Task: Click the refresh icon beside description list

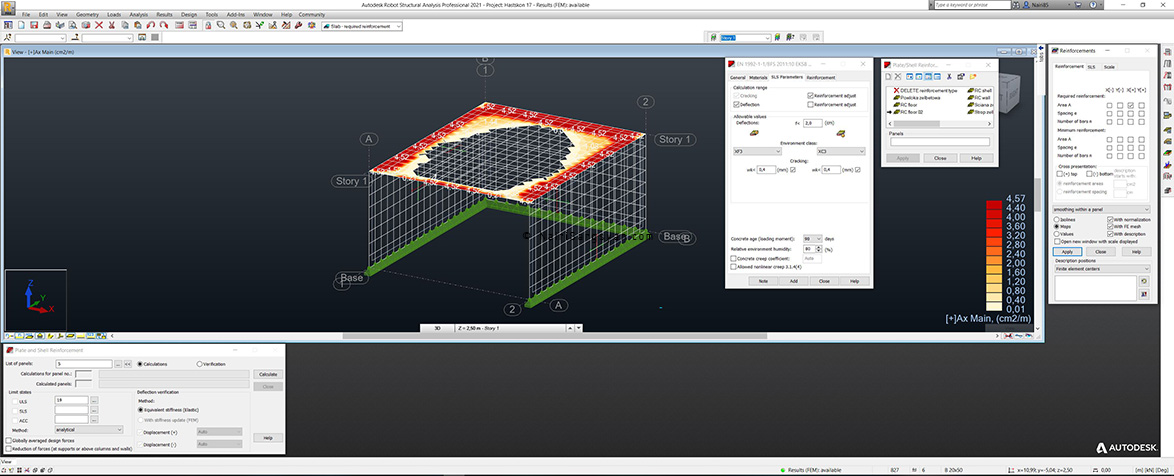Action: pos(1144,281)
